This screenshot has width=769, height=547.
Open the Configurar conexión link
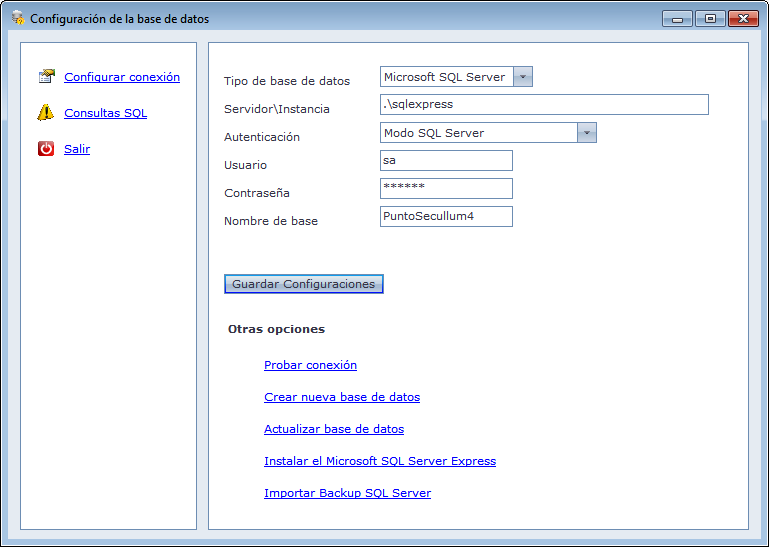(122, 77)
